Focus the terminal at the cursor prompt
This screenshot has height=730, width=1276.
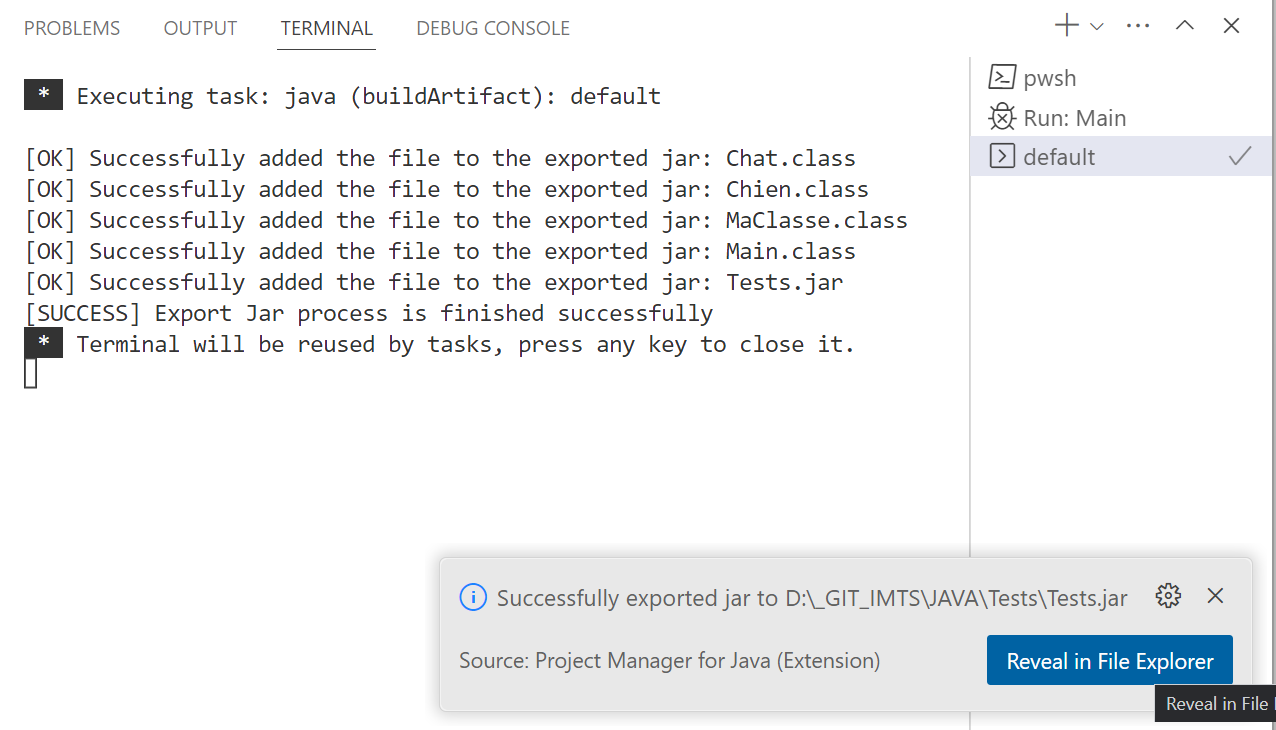[x=31, y=374]
